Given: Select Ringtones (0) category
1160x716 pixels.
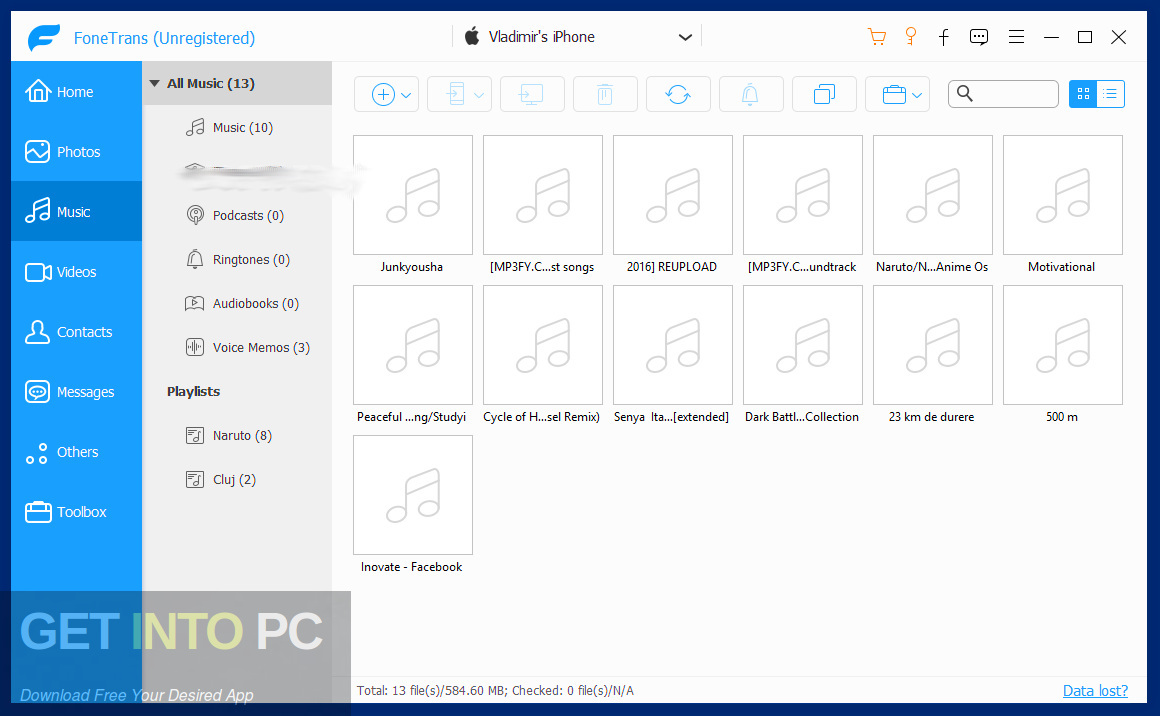Looking at the screenshot, I should (x=237, y=260).
